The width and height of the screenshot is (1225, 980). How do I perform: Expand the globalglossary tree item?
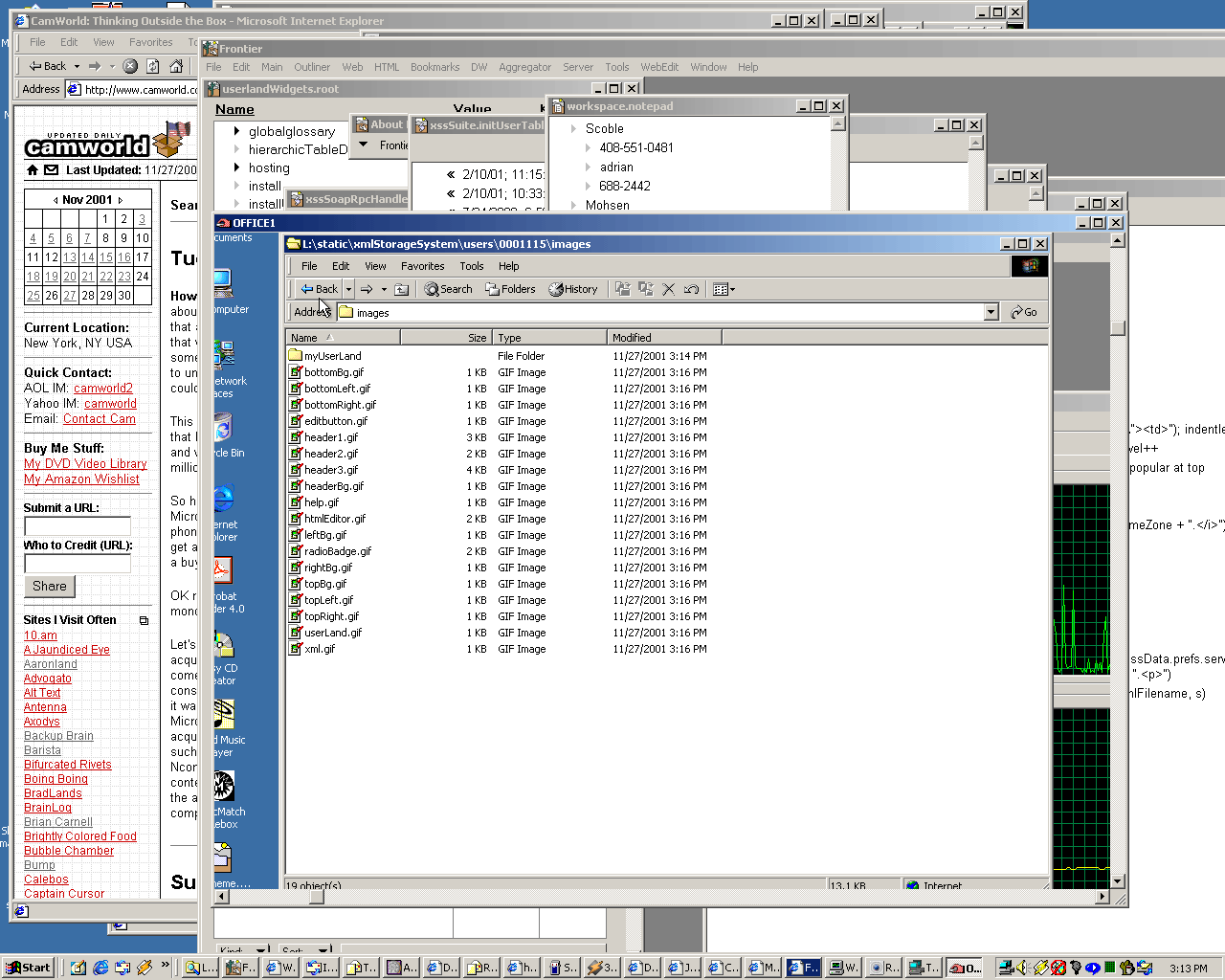[x=236, y=131]
